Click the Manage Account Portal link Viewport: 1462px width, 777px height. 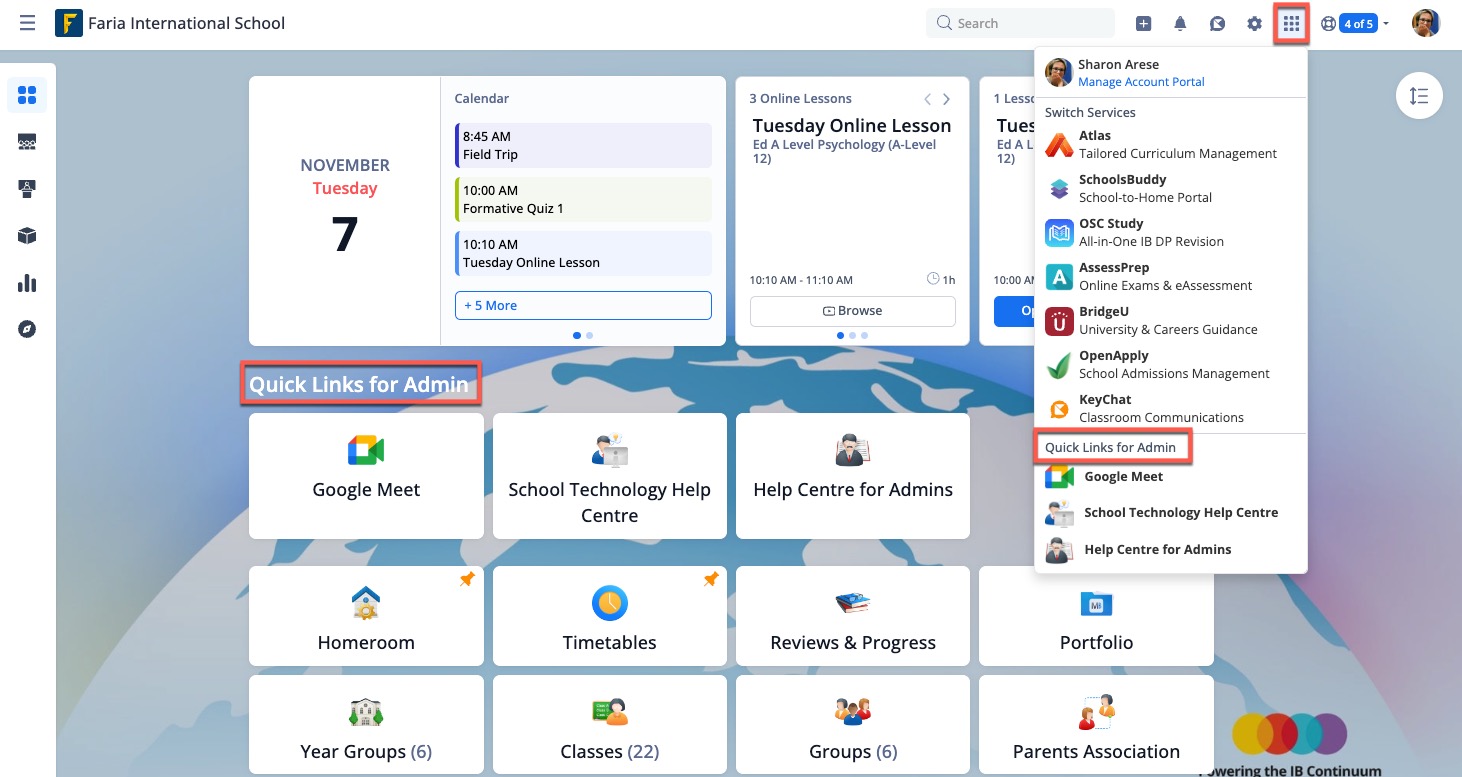coord(1141,82)
